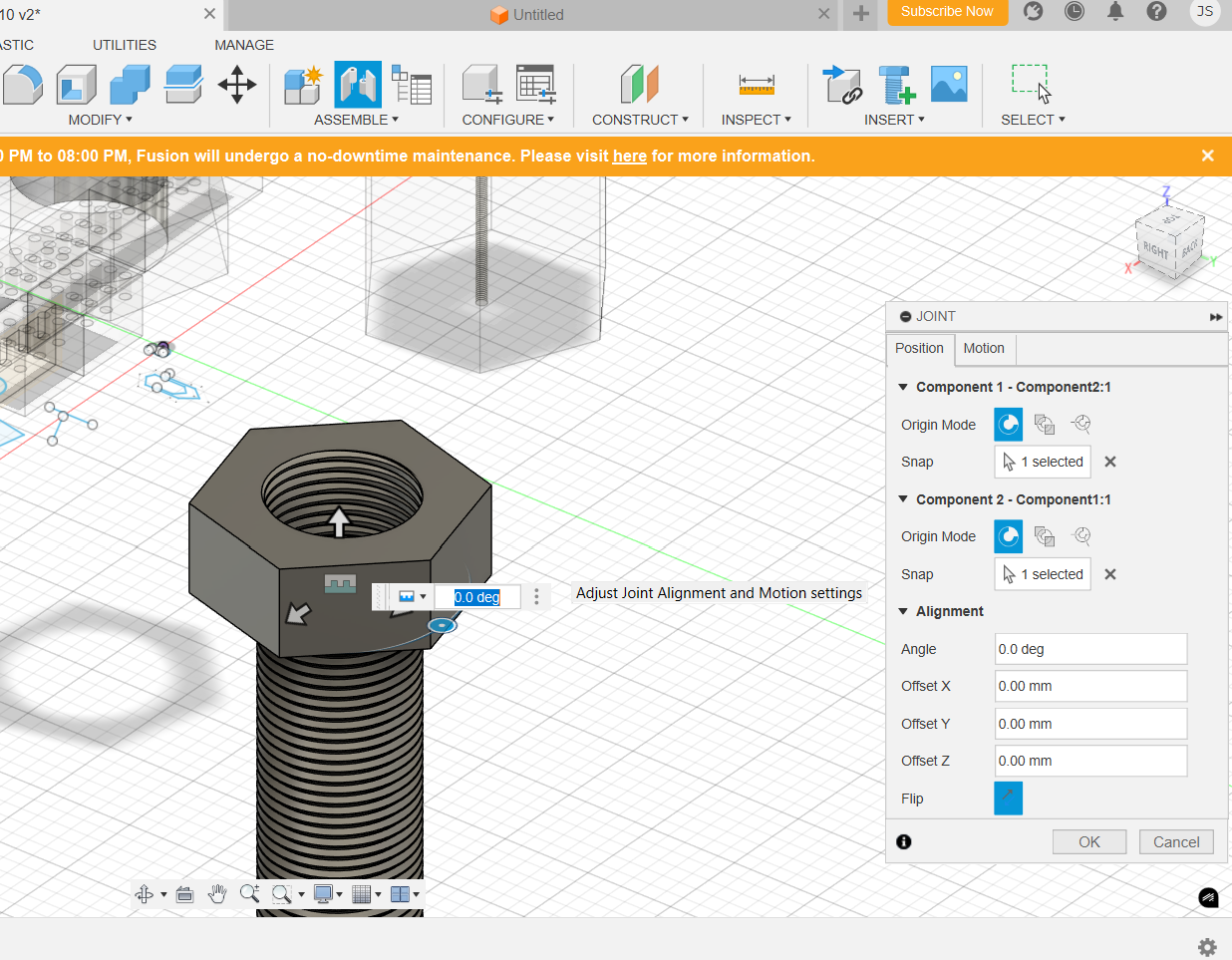Select the Fillet tool in Modify

pos(21,85)
